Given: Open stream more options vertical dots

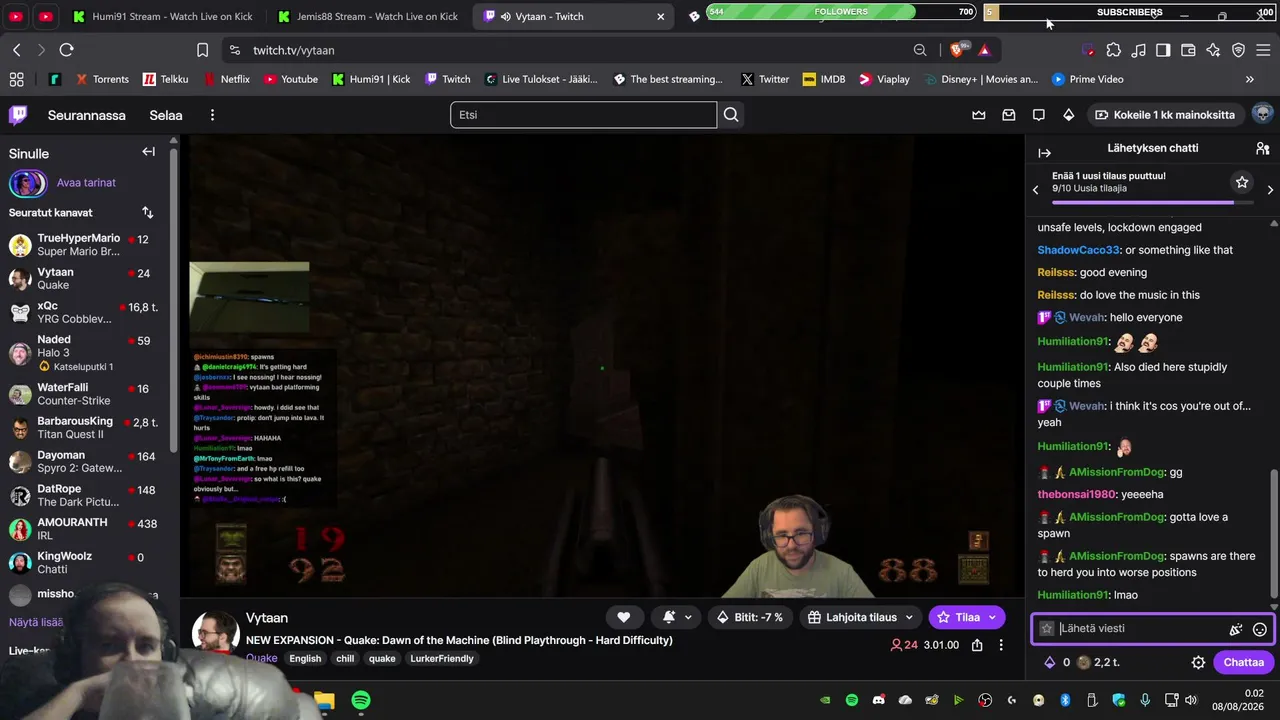Looking at the screenshot, I should click(x=1001, y=645).
